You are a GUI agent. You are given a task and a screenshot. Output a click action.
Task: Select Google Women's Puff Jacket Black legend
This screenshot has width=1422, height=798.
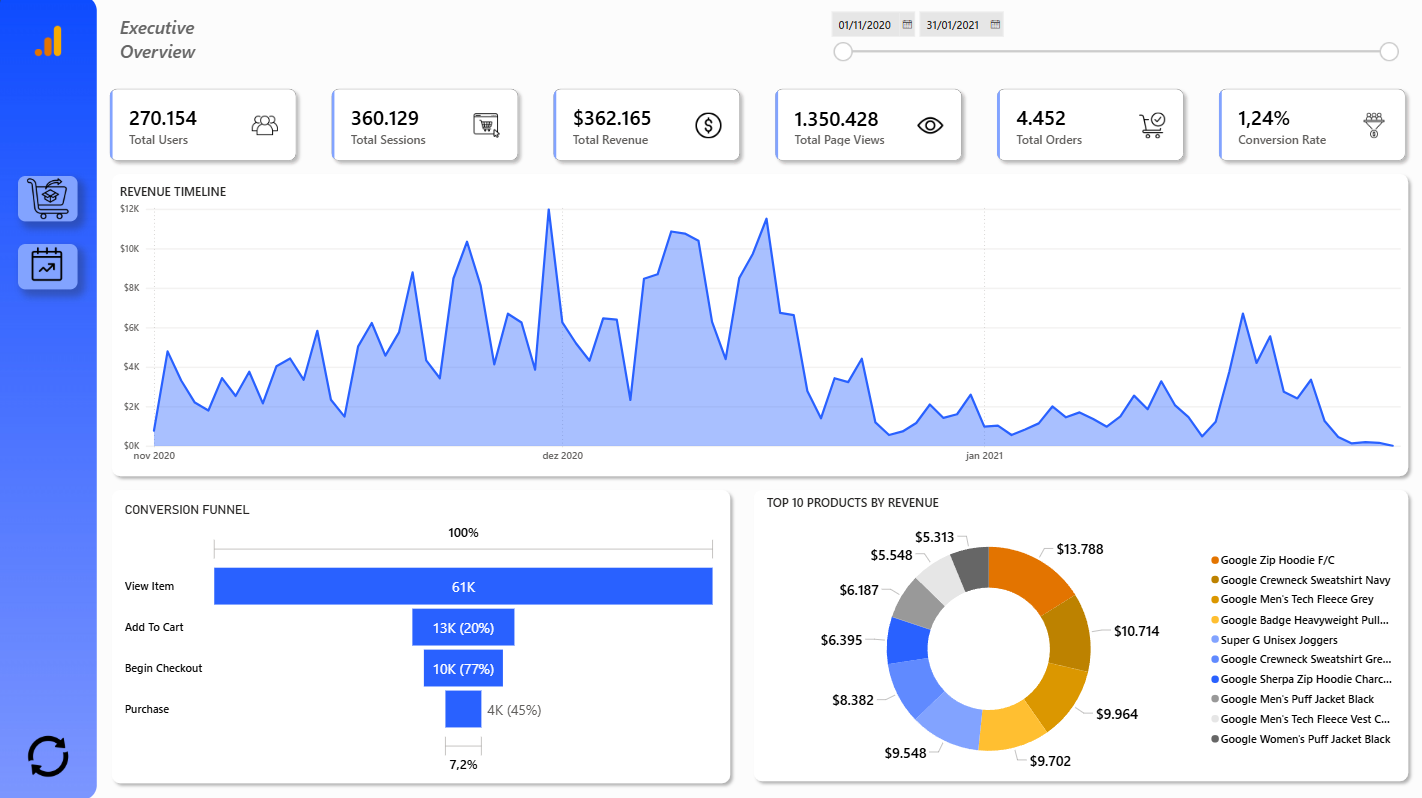pyautogui.click(x=1300, y=740)
